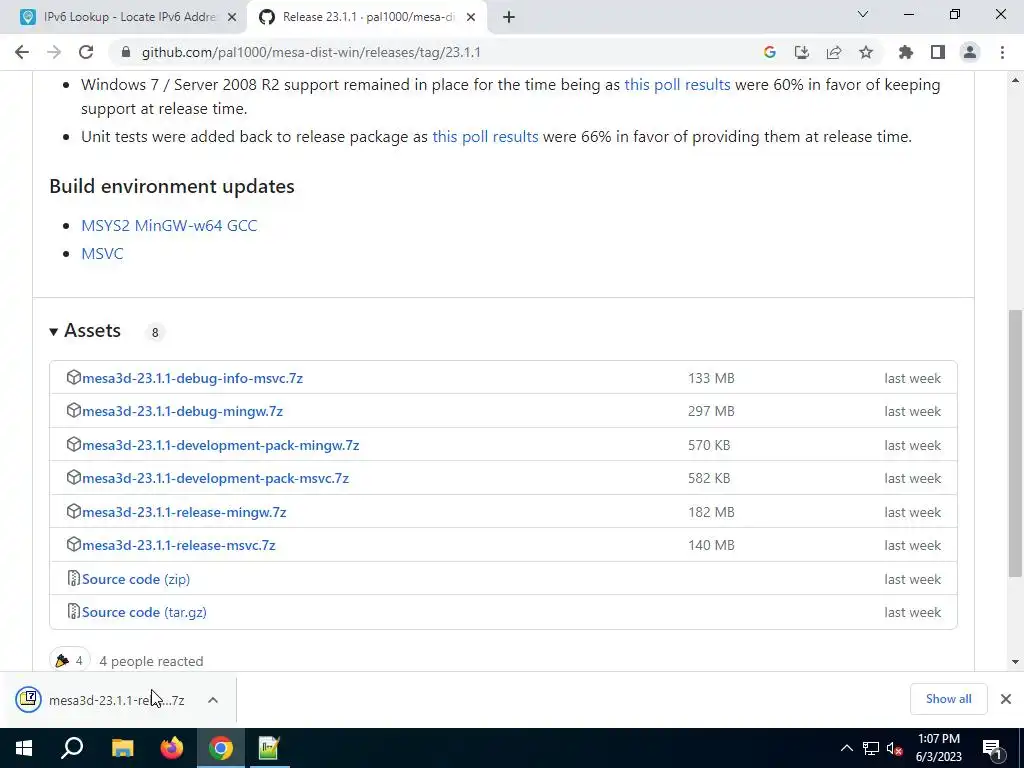Open MSYS2 MinGW-w64 GCC link
1024x768 pixels.
coord(169,225)
